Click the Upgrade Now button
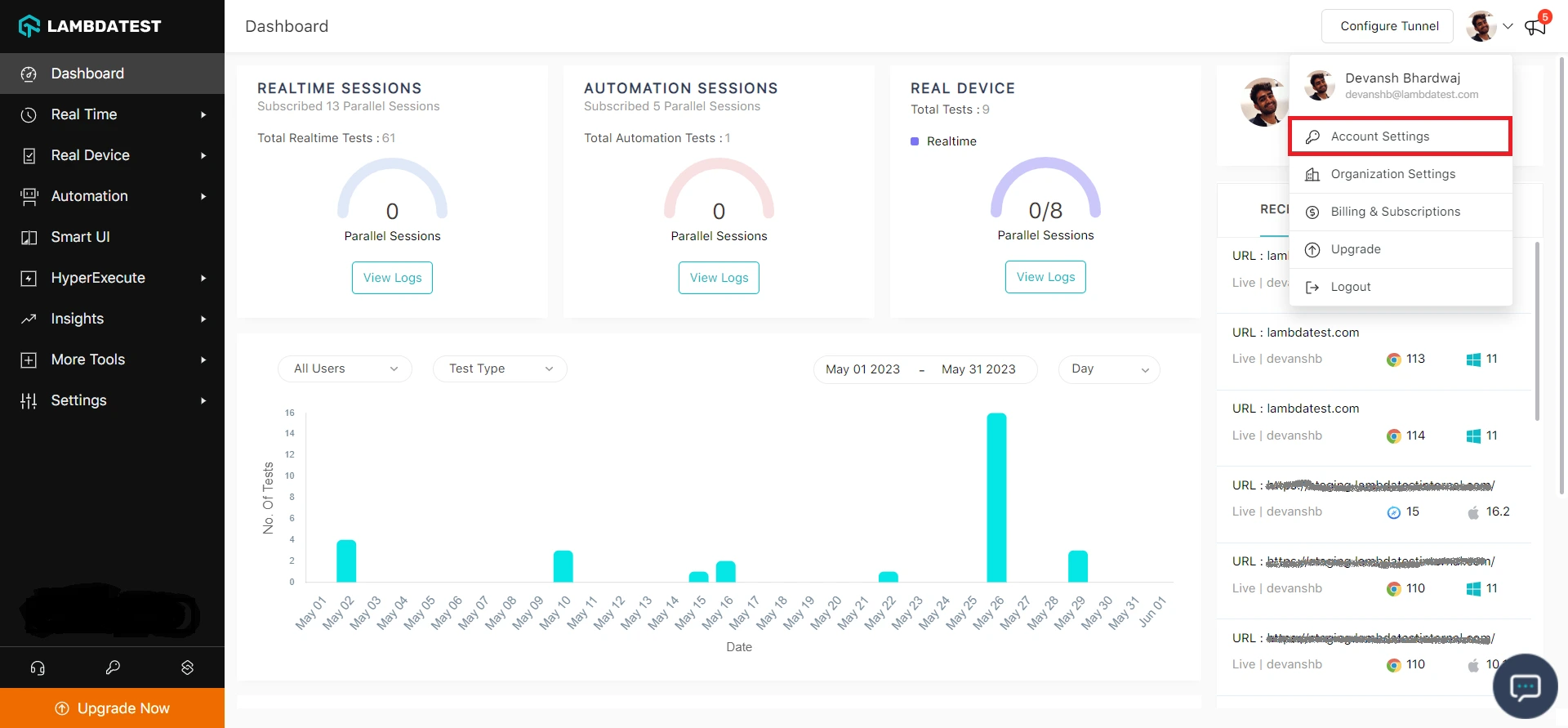This screenshot has width=1568, height=728. point(113,708)
